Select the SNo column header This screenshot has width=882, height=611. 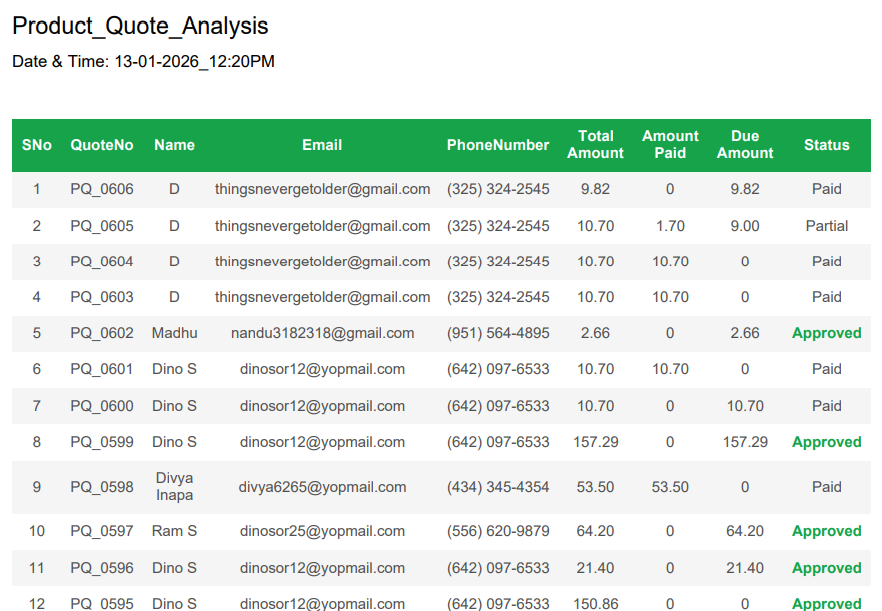point(37,145)
